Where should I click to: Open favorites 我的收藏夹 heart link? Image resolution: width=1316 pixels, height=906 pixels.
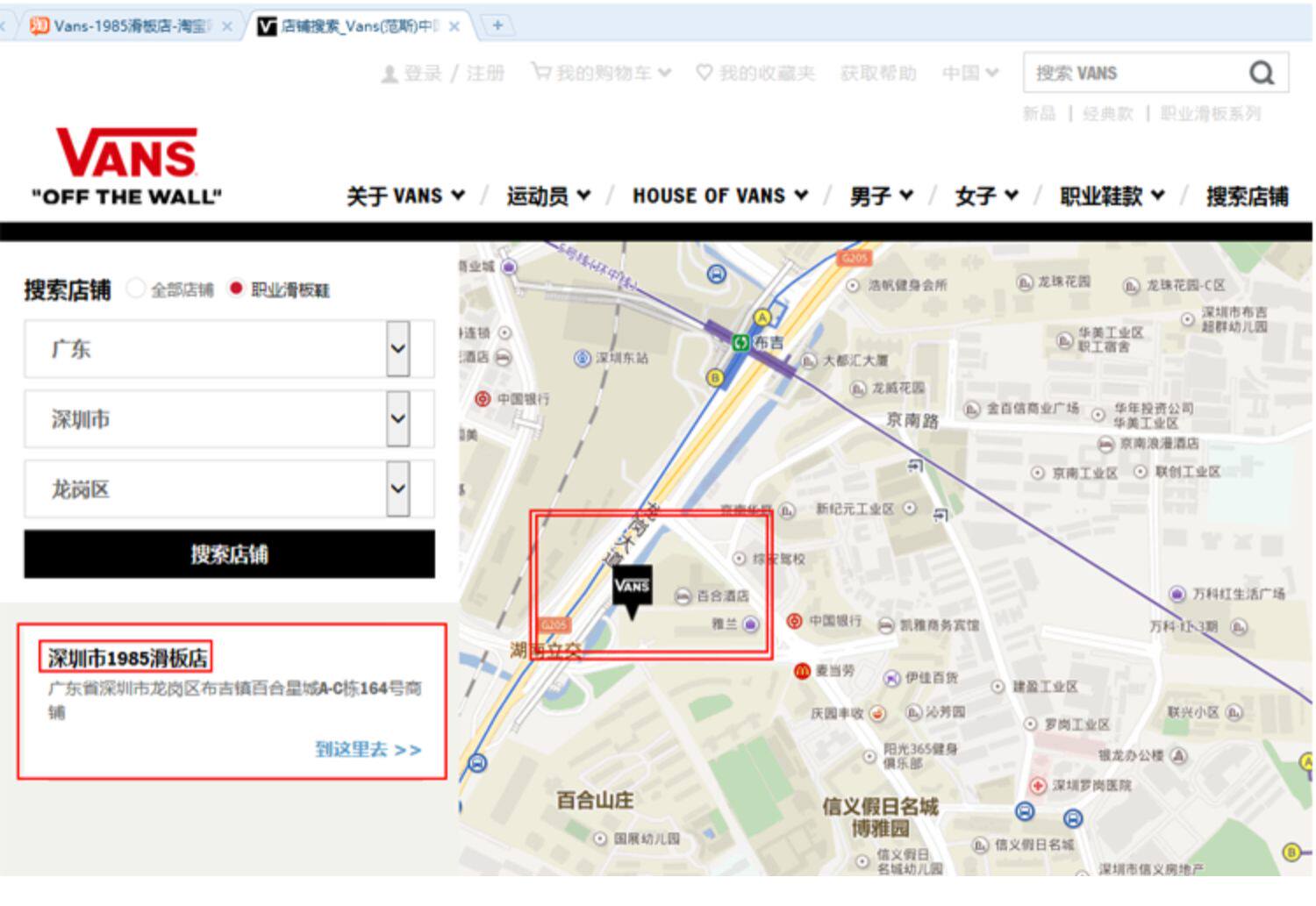pyautogui.click(x=755, y=73)
